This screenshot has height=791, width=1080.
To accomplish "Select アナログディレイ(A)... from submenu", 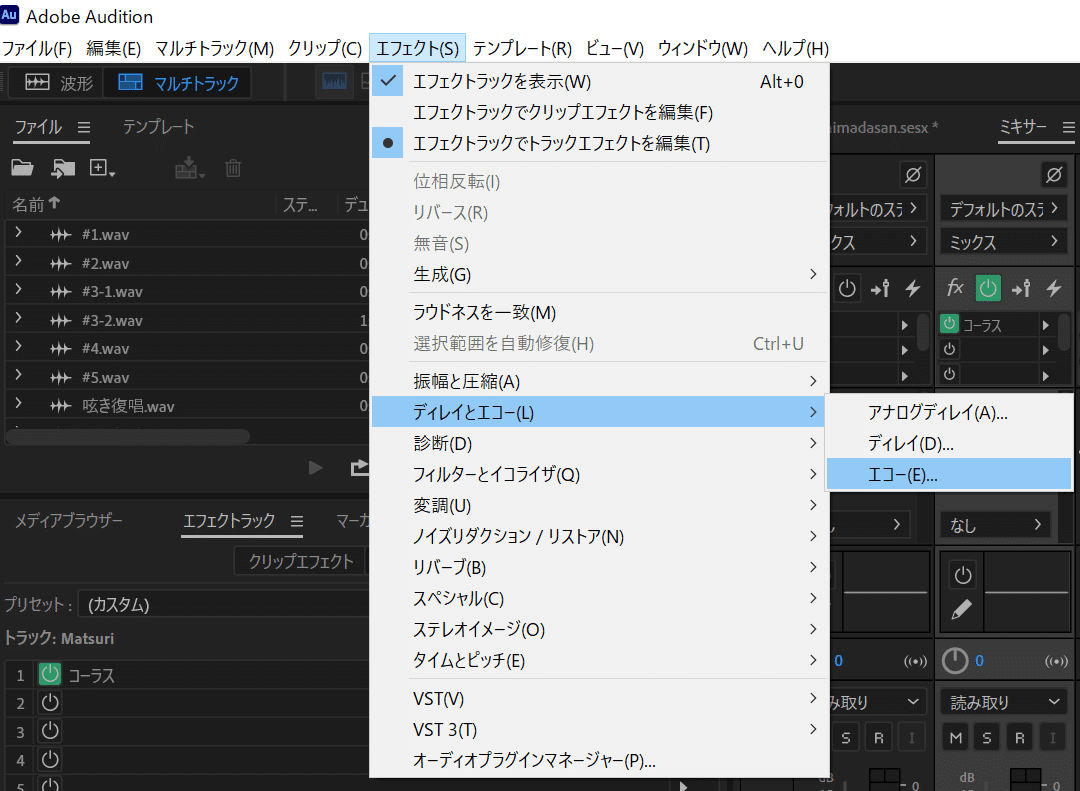I will pos(949,412).
